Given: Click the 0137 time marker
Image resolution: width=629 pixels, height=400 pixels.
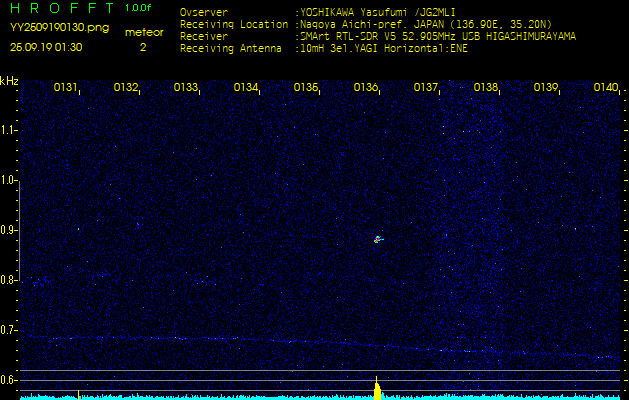Looking at the screenshot, I should pos(425,87).
